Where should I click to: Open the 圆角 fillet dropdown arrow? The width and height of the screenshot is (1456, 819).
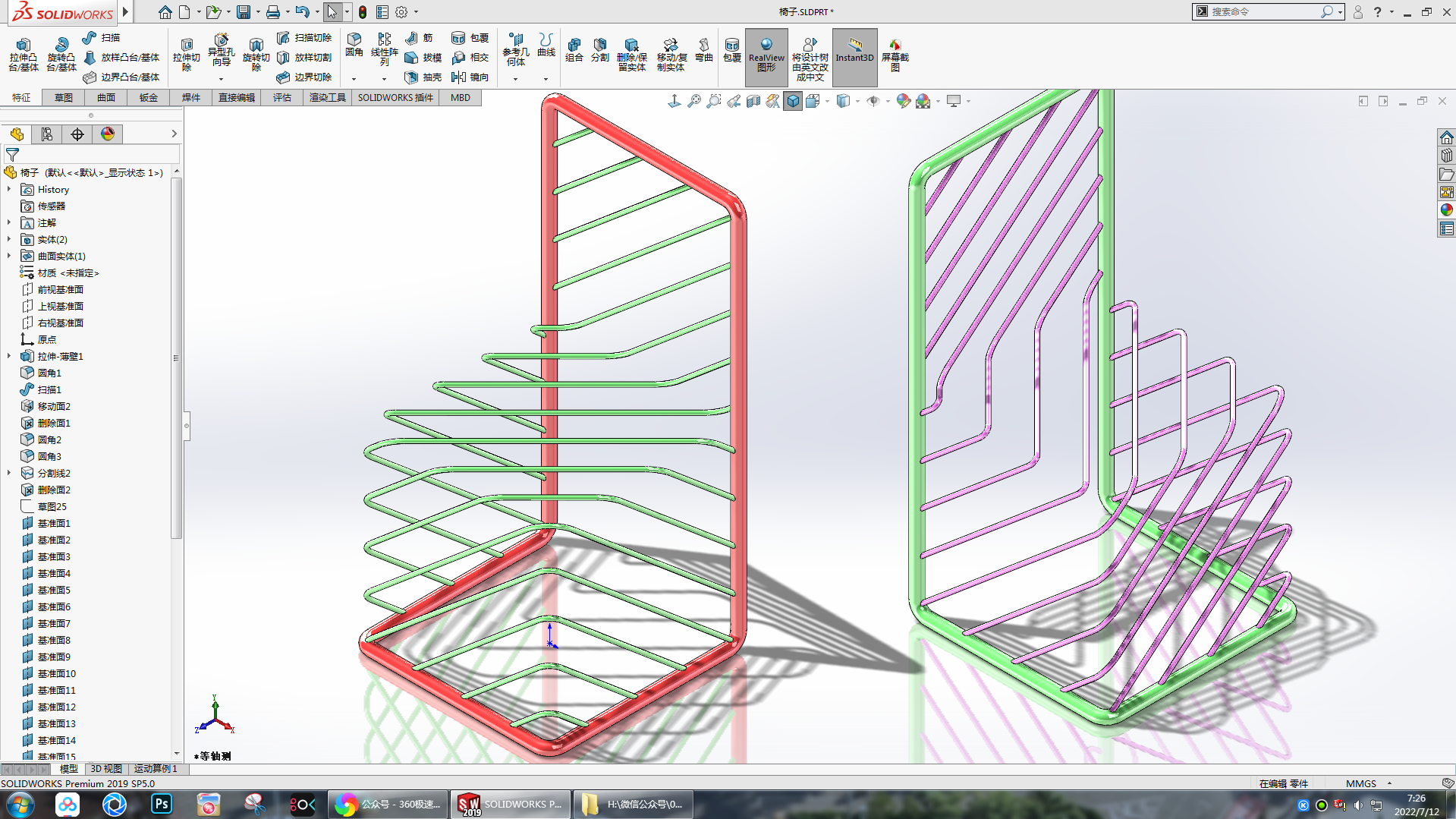(x=354, y=79)
